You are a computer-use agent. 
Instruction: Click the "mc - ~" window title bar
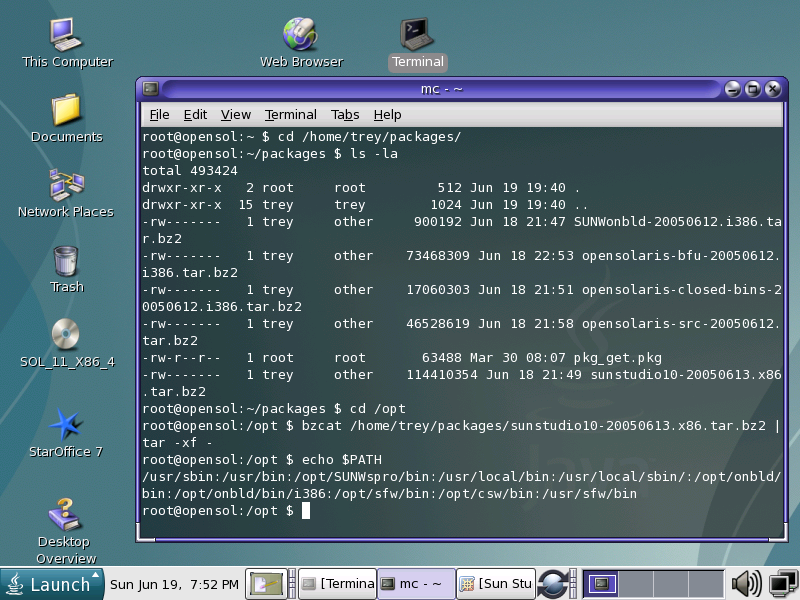pyautogui.click(x=441, y=89)
